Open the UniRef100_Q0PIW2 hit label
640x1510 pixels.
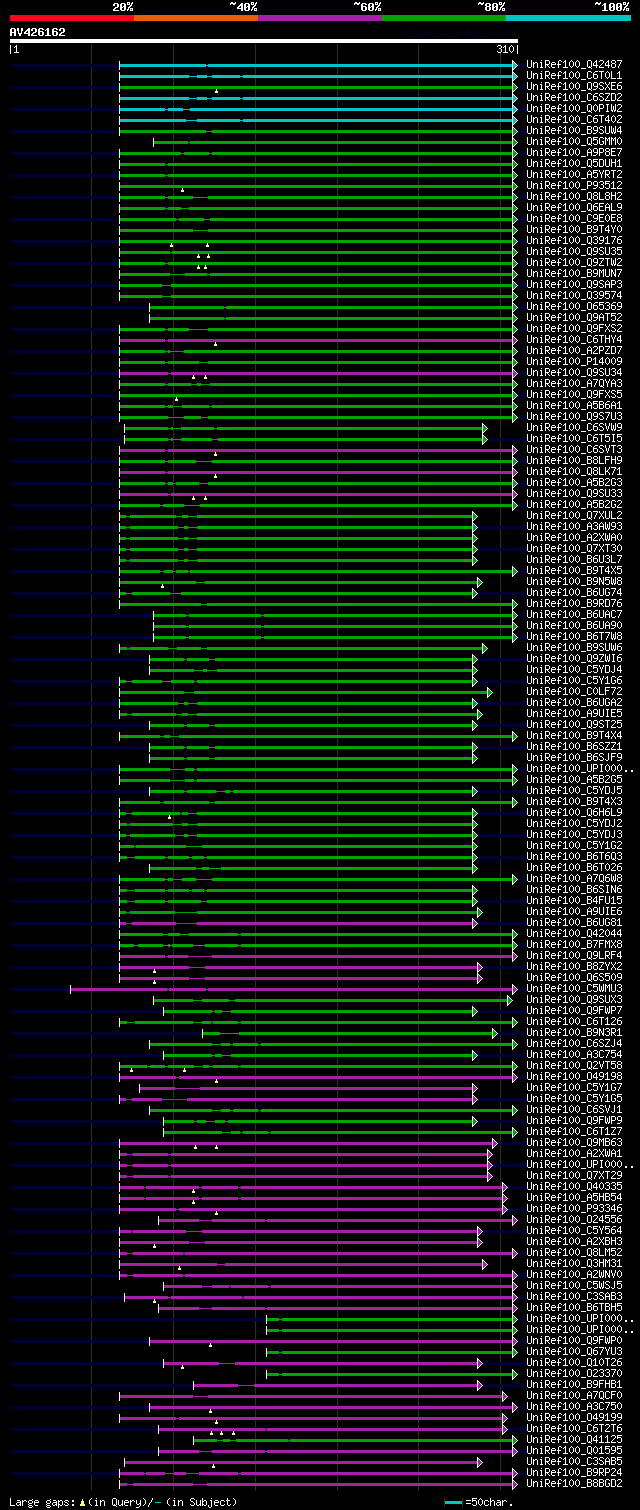(x=574, y=108)
